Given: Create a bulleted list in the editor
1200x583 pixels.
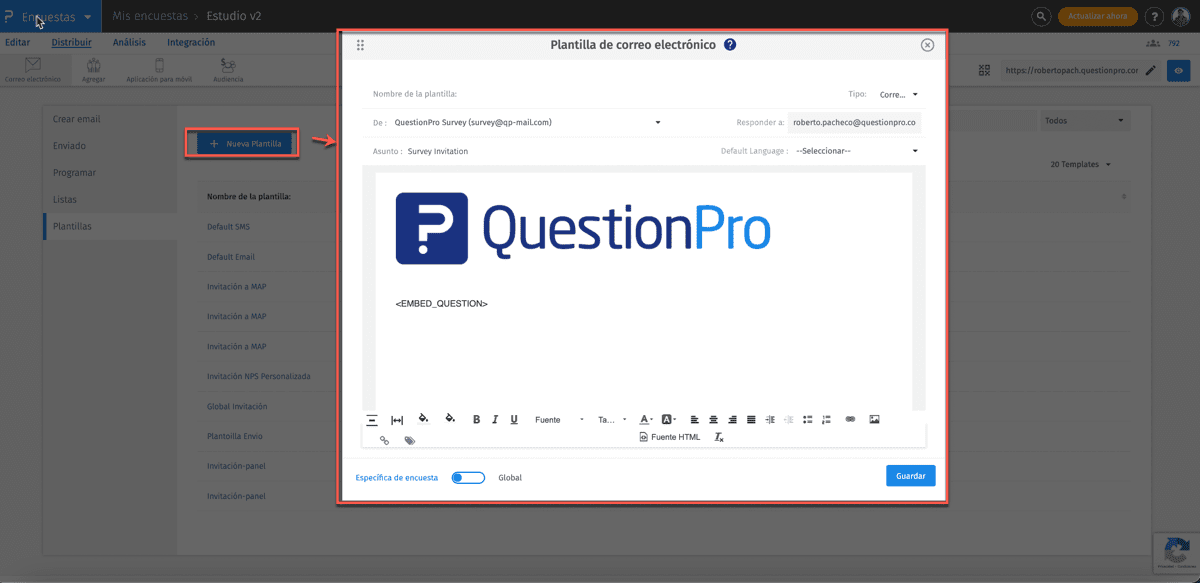Looking at the screenshot, I should [x=807, y=419].
